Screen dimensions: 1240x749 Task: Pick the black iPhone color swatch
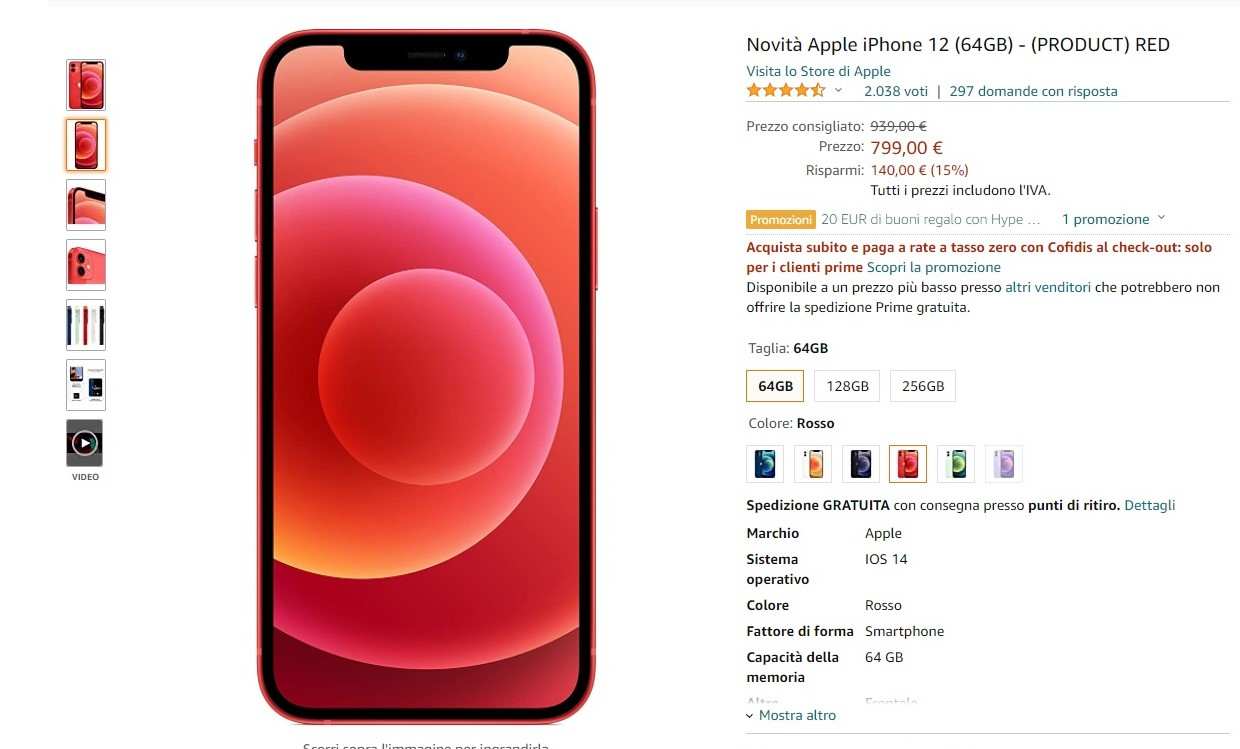[861, 464]
